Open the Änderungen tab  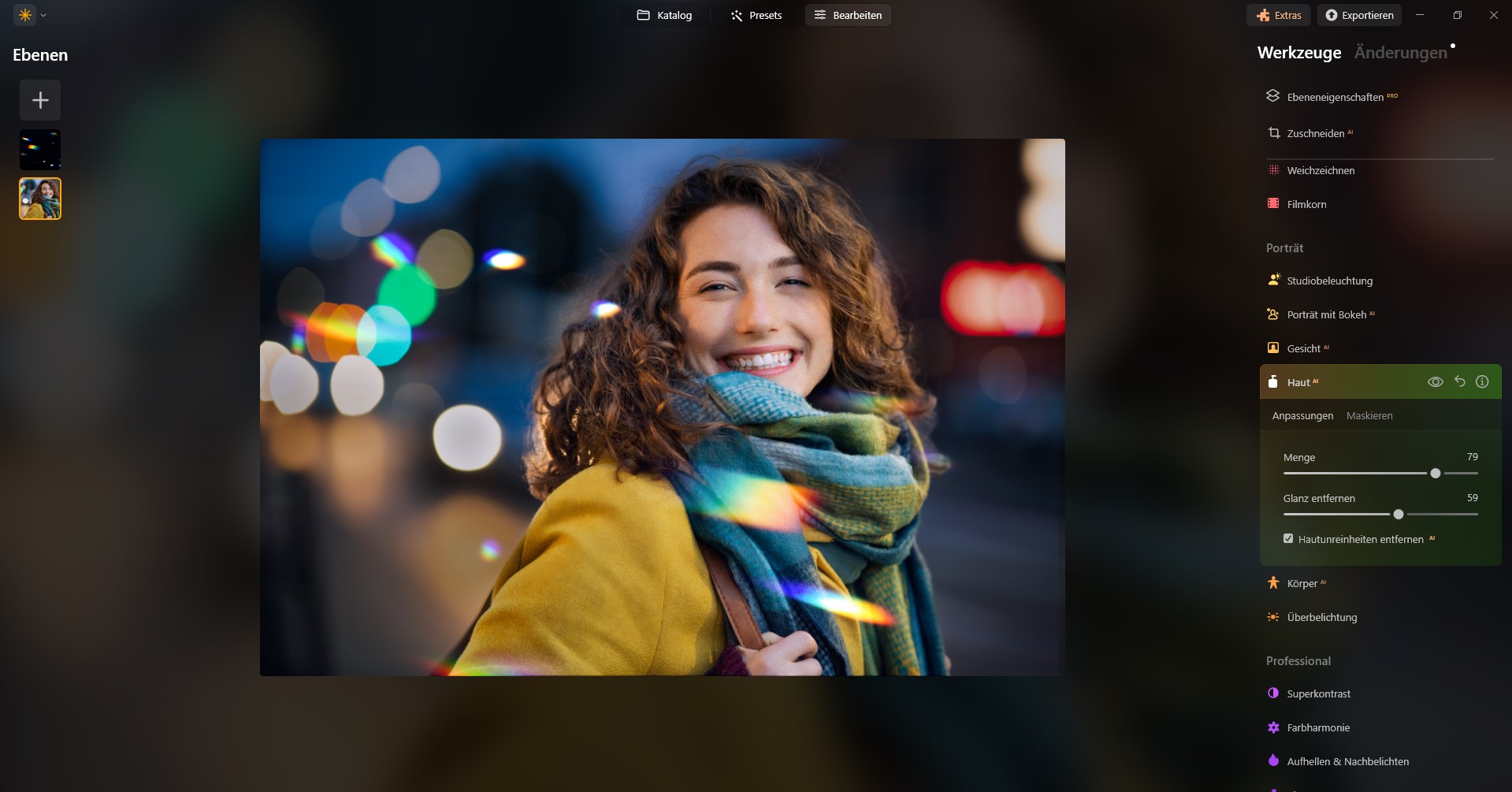(1400, 52)
